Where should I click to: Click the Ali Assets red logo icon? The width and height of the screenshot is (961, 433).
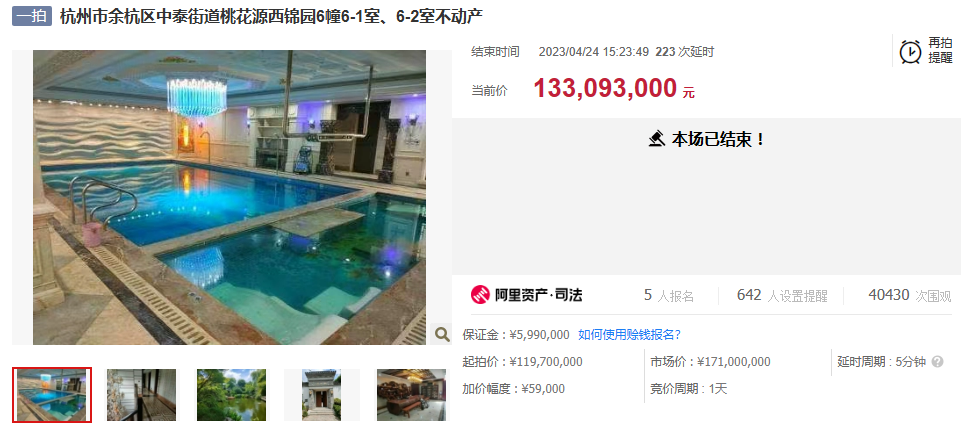(480, 295)
